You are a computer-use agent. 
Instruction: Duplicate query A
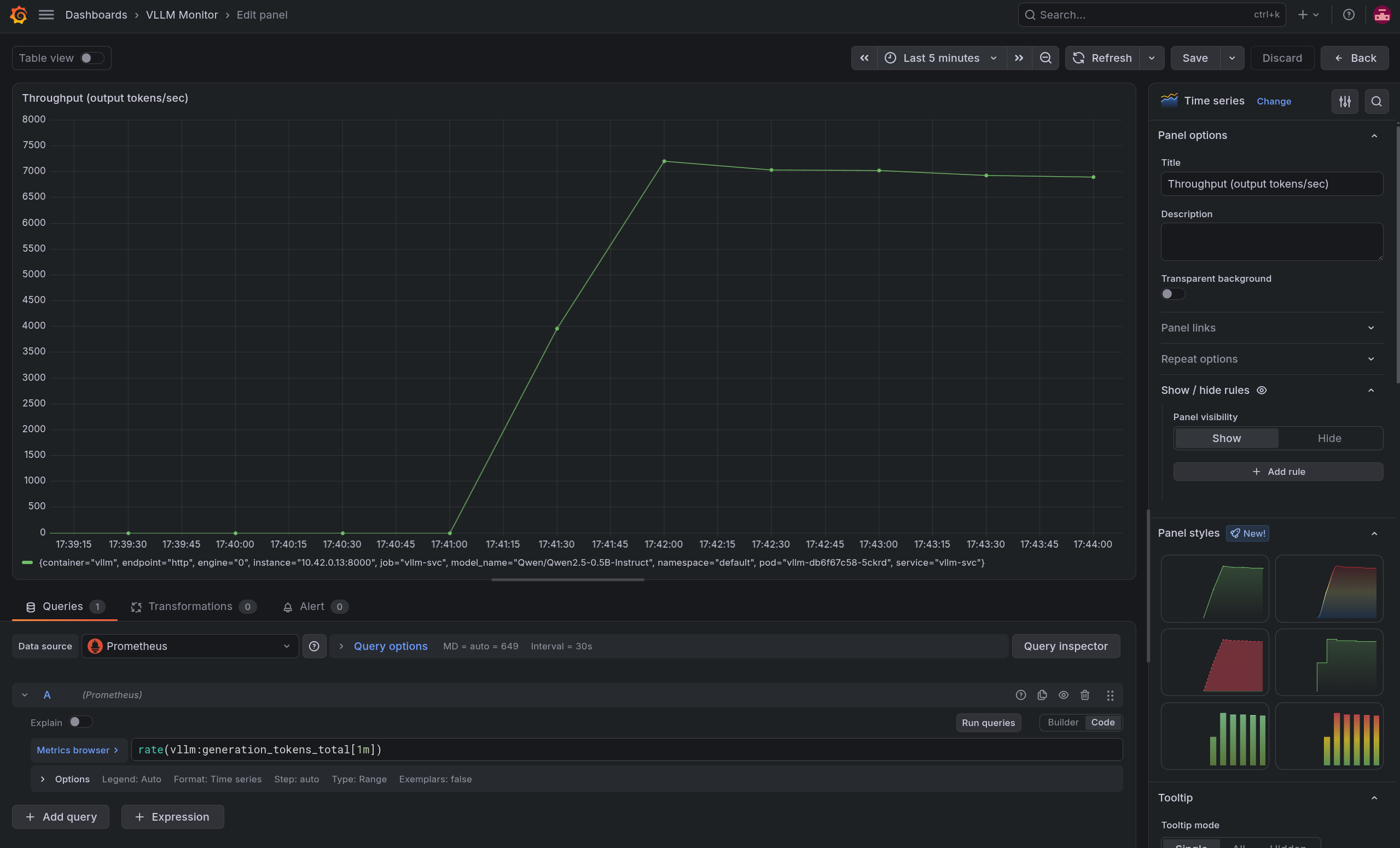tap(1042, 695)
